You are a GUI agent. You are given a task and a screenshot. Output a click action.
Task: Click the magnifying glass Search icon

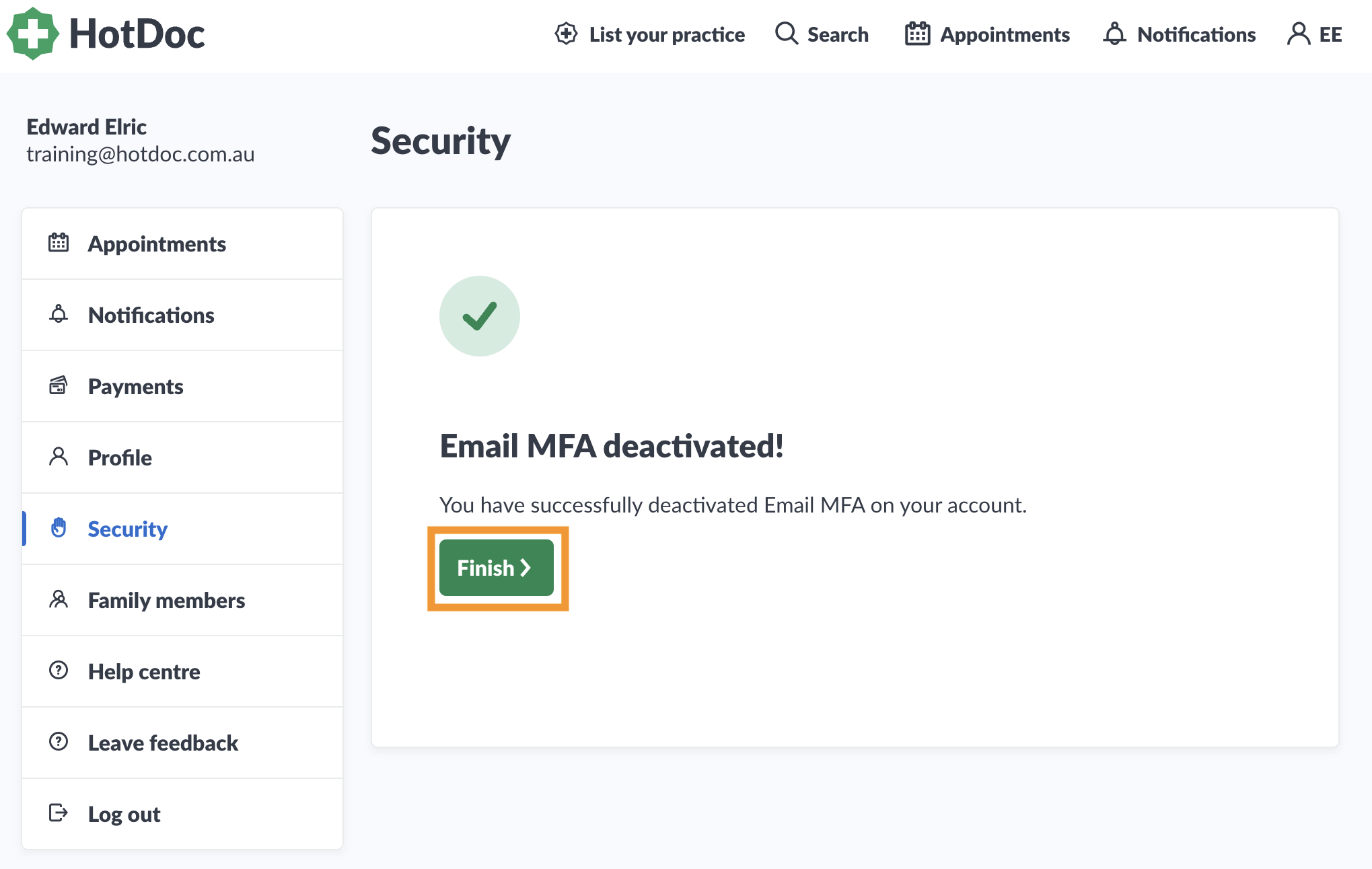point(786,34)
